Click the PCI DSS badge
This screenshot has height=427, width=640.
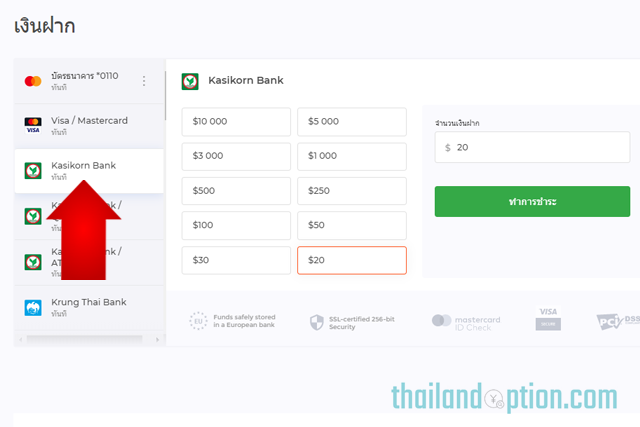618,322
